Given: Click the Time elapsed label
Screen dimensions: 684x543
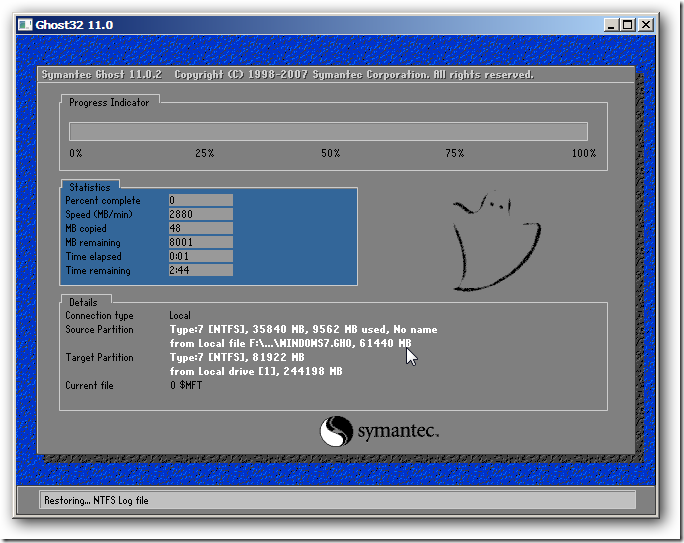Looking at the screenshot, I should (x=93, y=256).
